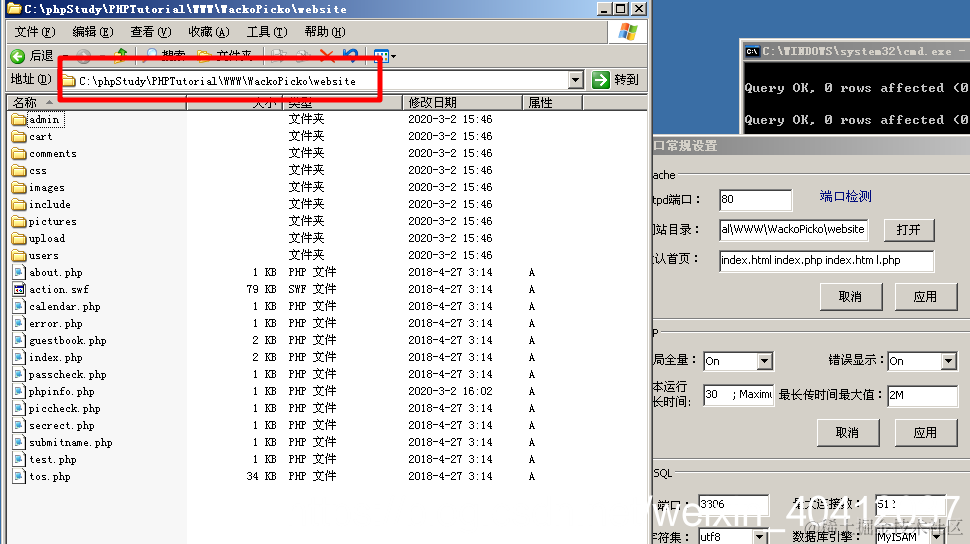Click the Folders toolbar button

(225, 56)
